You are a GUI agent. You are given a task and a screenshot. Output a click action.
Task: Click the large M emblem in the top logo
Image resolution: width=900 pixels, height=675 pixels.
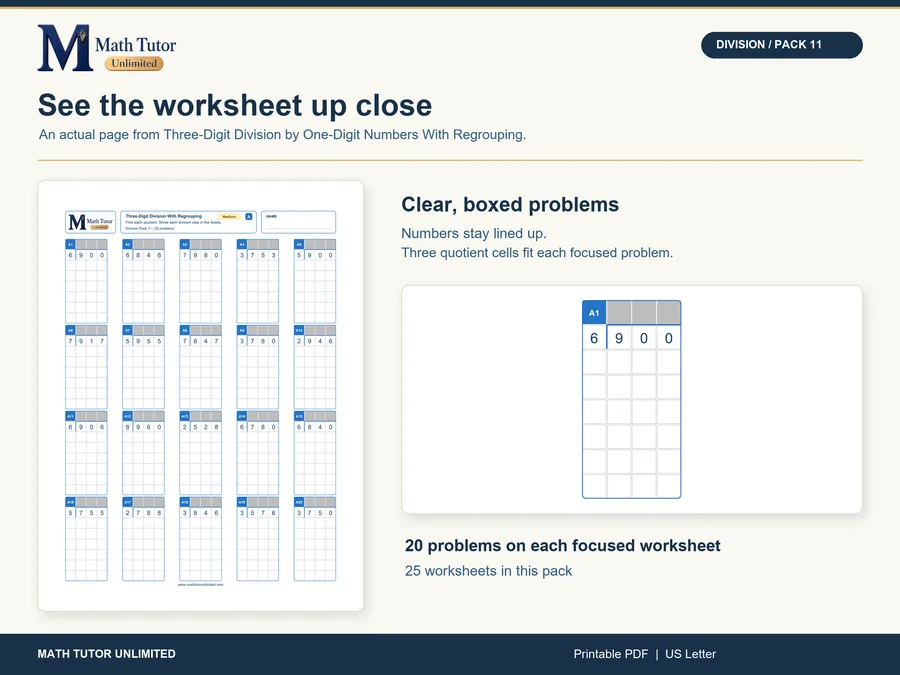click(65, 48)
